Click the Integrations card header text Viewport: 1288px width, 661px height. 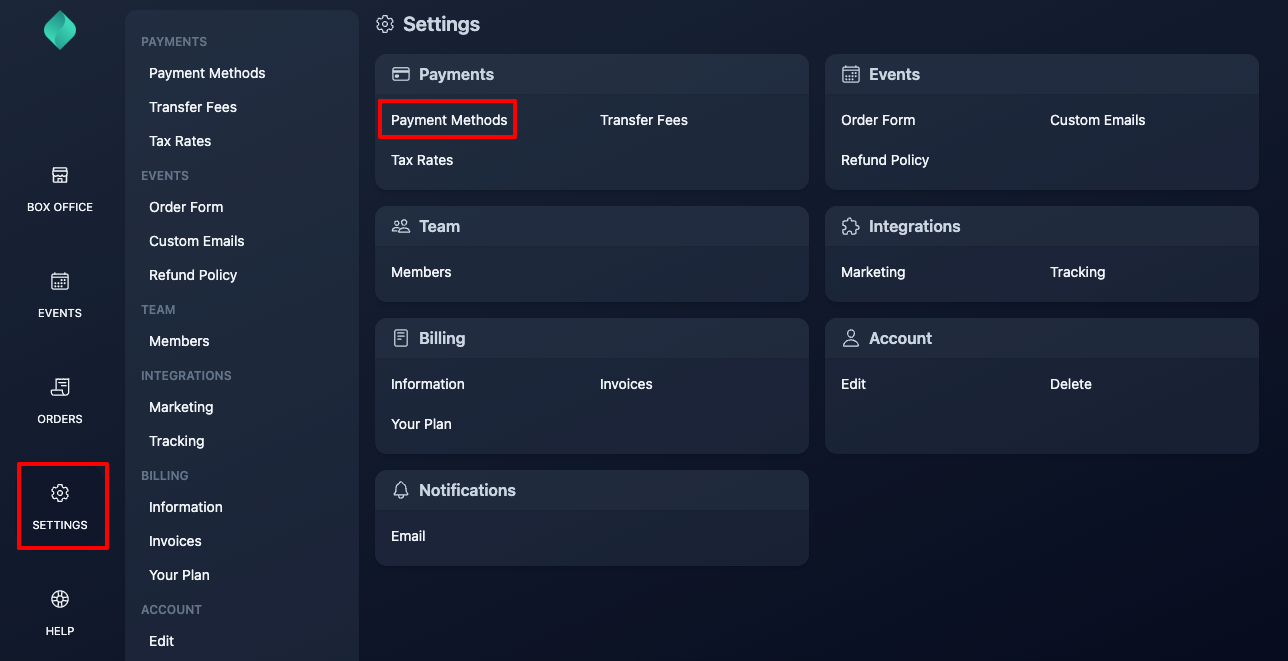(x=914, y=226)
